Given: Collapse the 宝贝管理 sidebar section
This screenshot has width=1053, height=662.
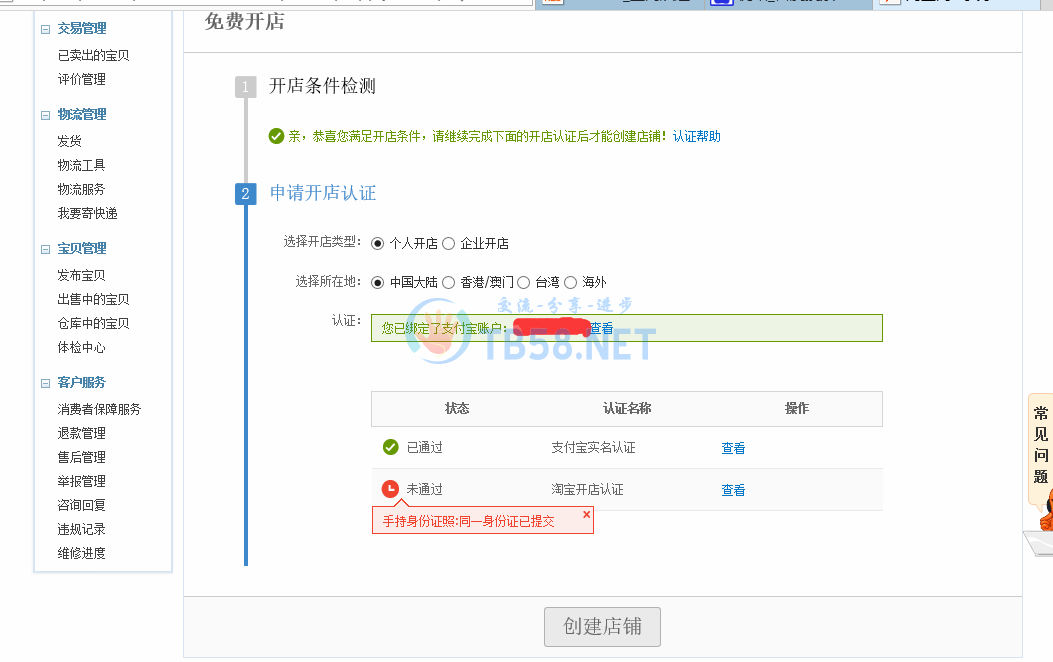Looking at the screenshot, I should tap(45, 249).
